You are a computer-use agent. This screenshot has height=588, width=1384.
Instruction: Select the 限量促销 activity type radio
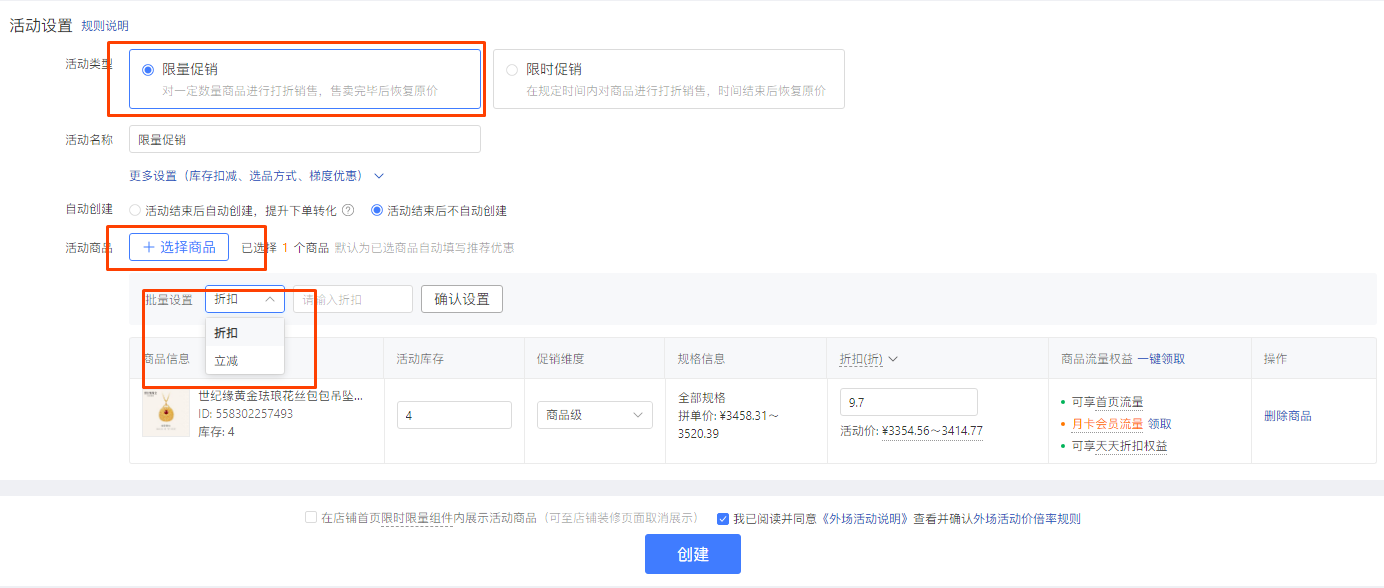coord(148,70)
